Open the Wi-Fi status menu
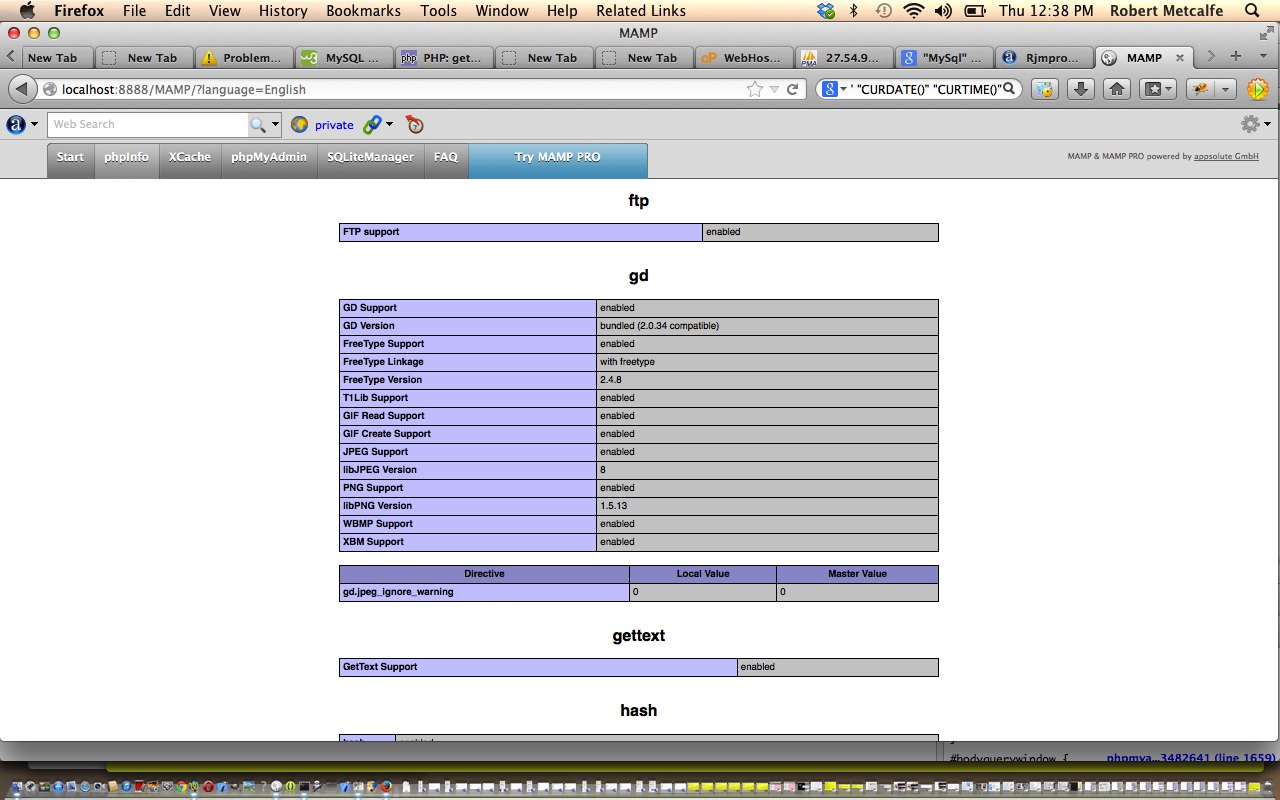1280x800 pixels. click(913, 11)
